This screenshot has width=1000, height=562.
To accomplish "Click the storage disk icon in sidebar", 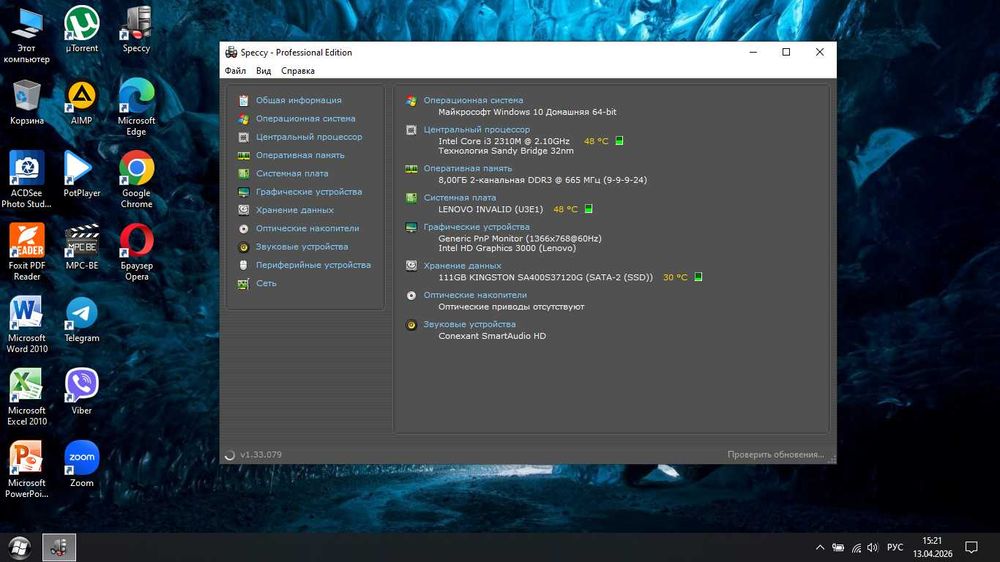I will click(x=244, y=210).
